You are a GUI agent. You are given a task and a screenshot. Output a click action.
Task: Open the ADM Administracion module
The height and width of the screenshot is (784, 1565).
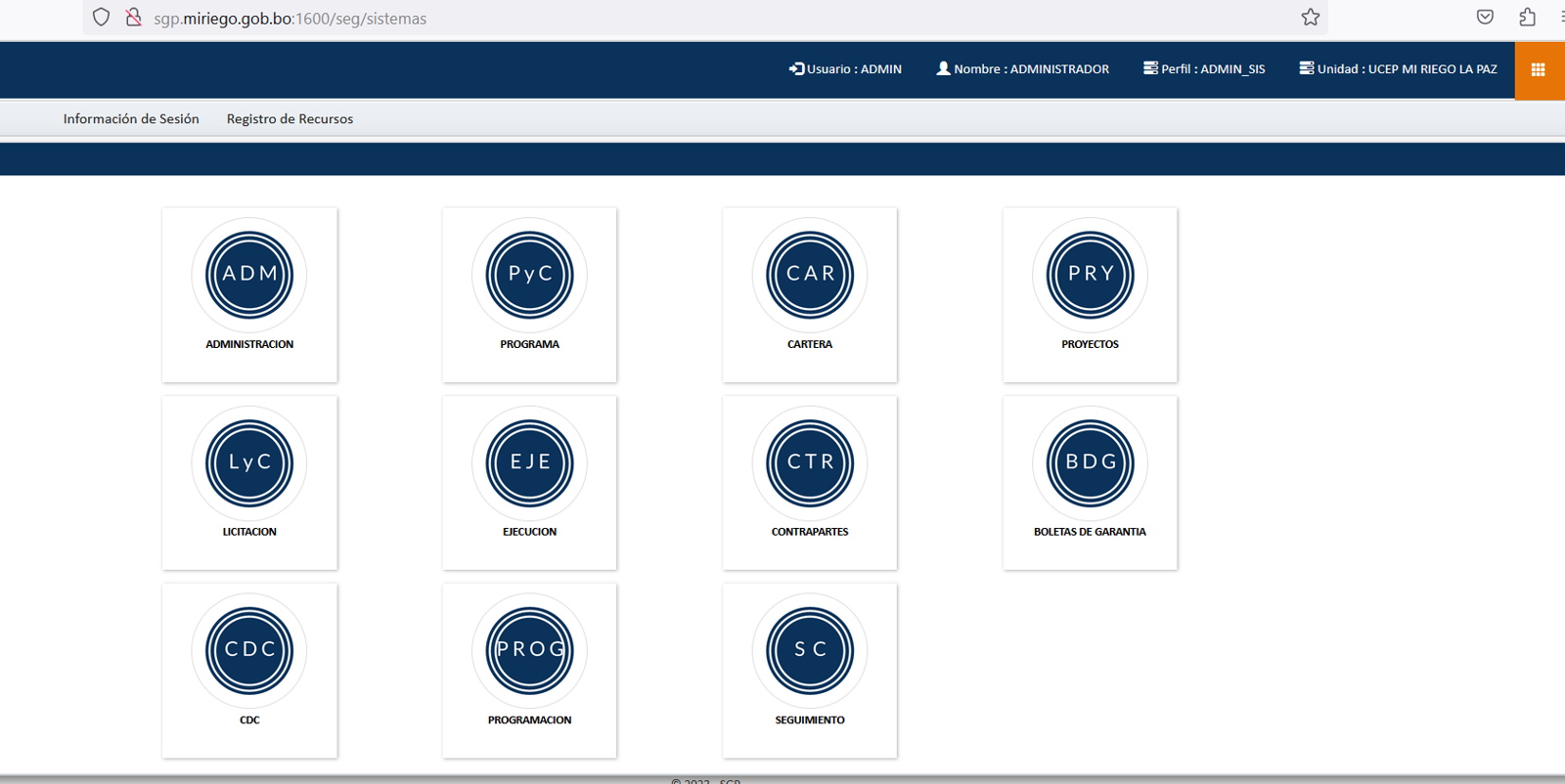(249, 276)
